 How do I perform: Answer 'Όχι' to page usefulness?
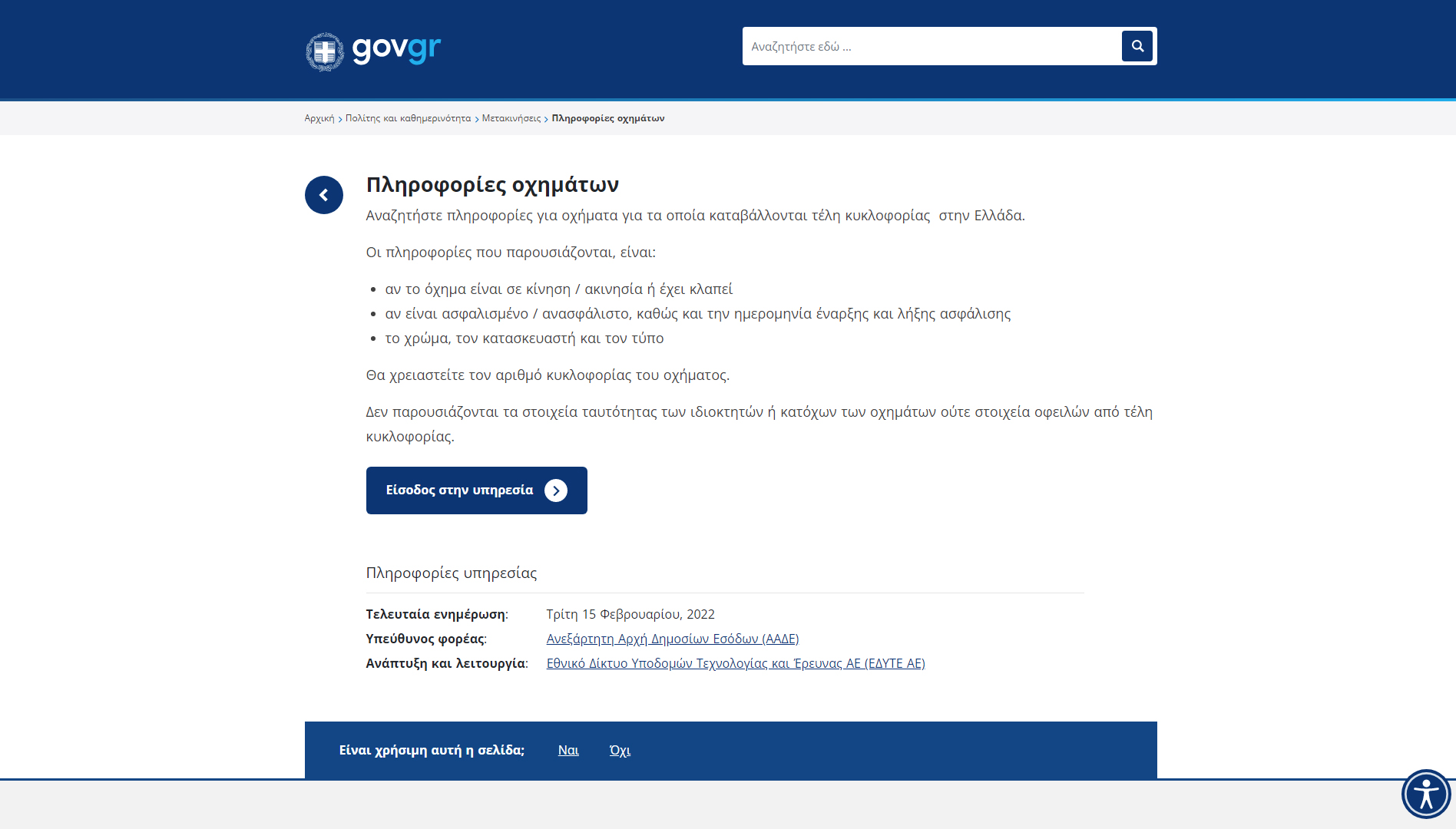pyautogui.click(x=620, y=750)
